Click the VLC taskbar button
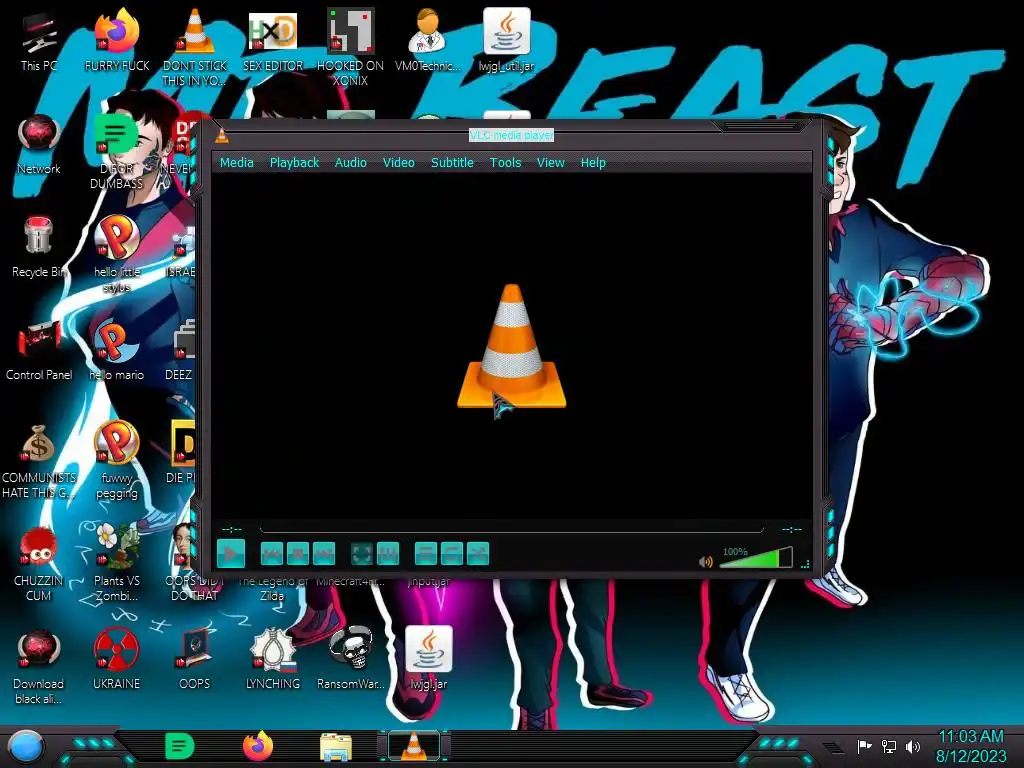Image resolution: width=1024 pixels, height=768 pixels. [x=413, y=746]
